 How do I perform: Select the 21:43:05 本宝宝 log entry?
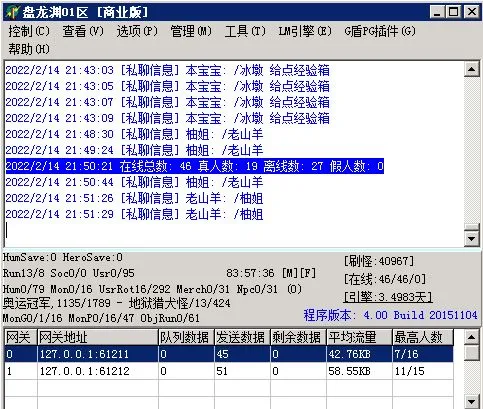167,86
